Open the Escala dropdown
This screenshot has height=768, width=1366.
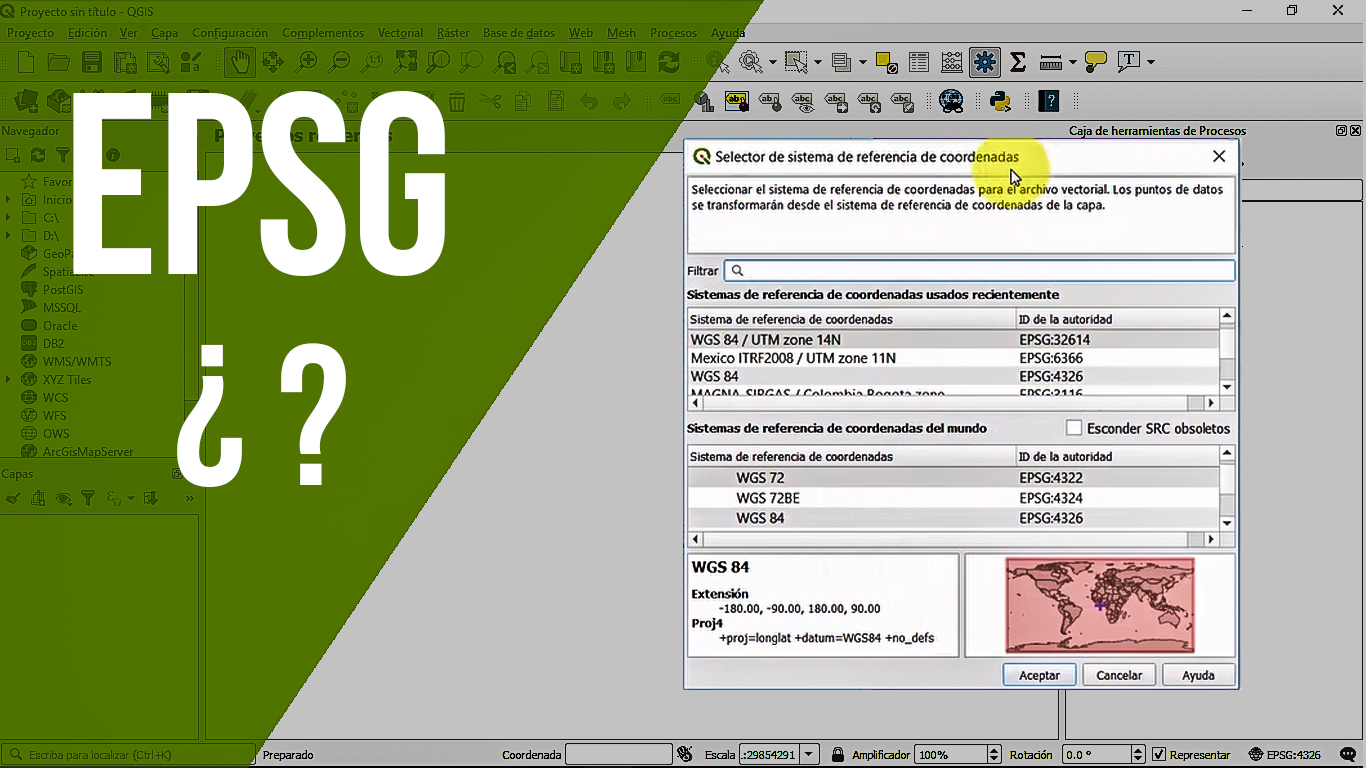(810, 755)
